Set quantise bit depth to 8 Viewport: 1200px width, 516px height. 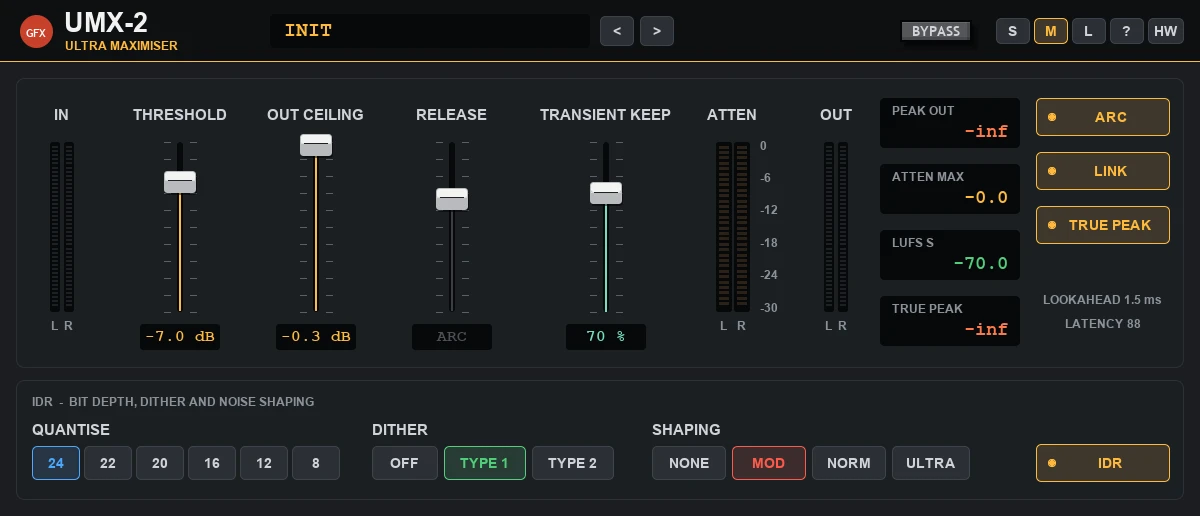[316, 463]
